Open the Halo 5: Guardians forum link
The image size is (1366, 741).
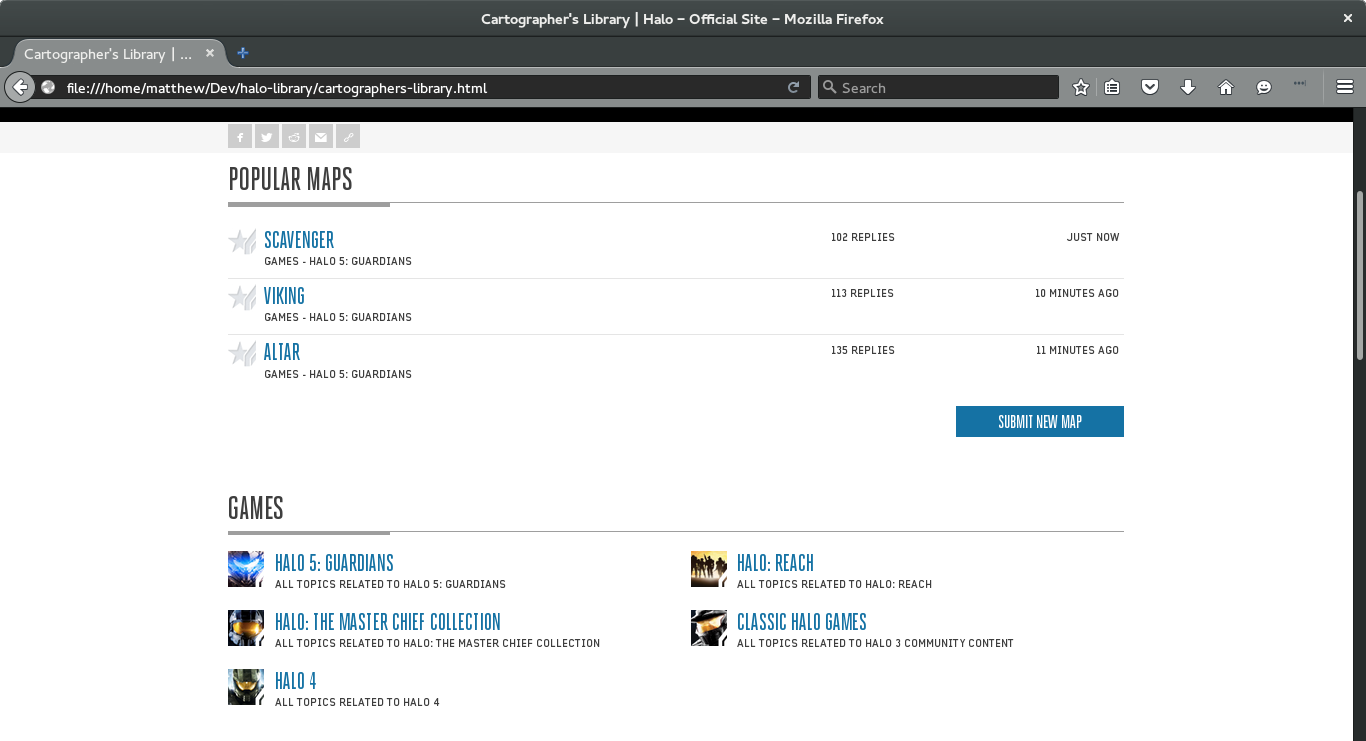tap(334, 563)
